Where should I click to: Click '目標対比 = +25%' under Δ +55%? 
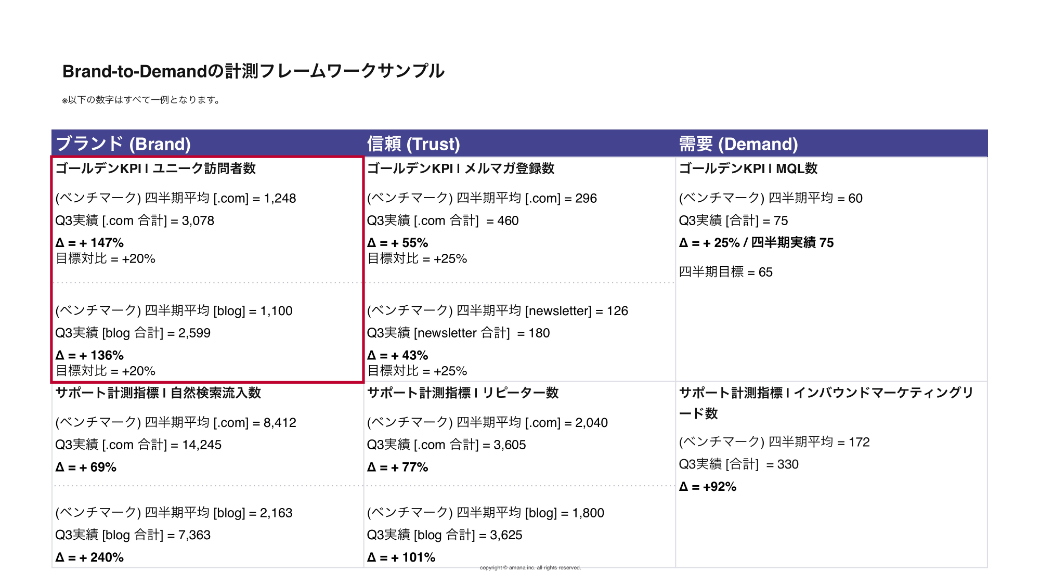(x=417, y=259)
